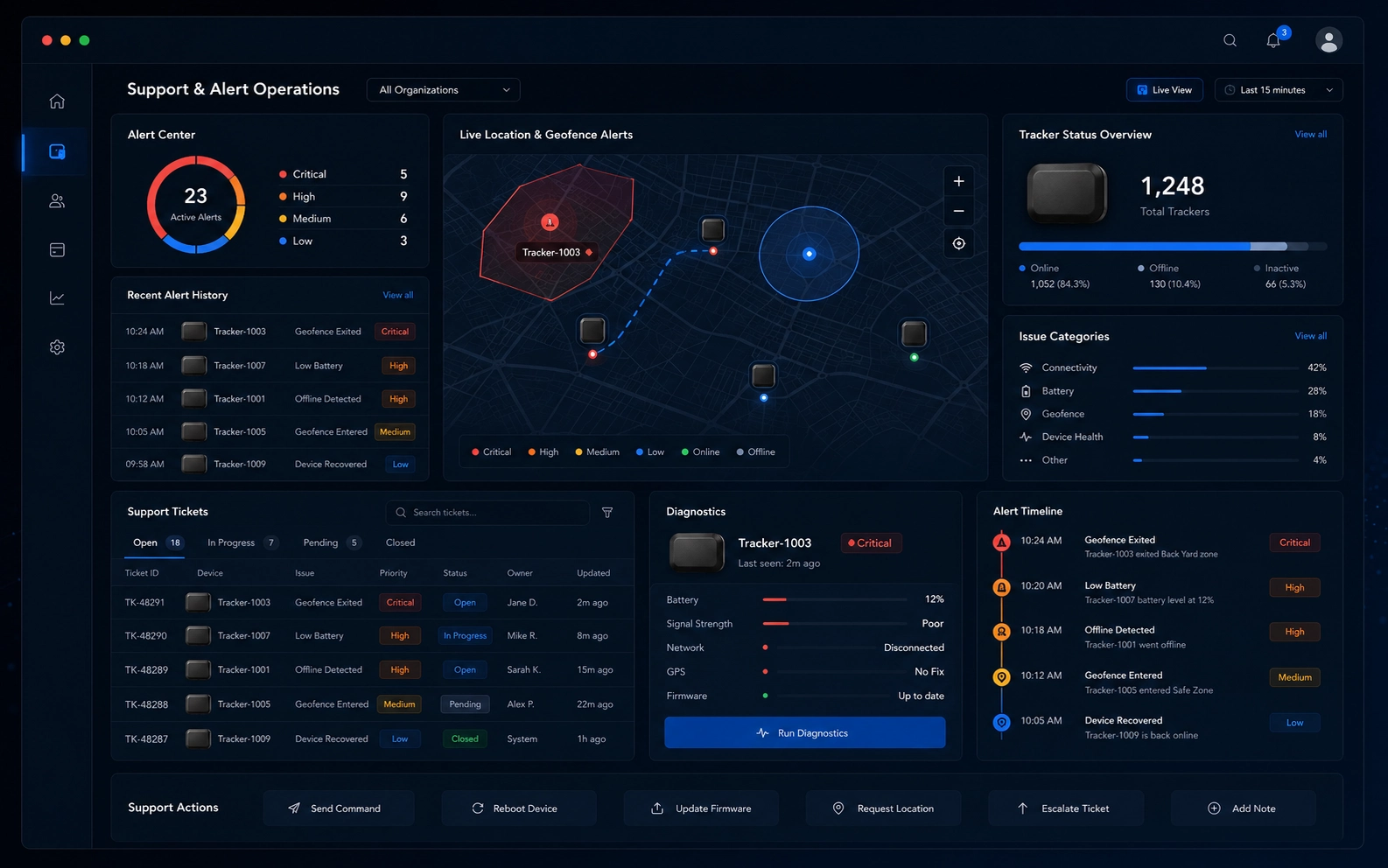Click the 10:05 AM Device Recovered timeline marker
This screenshot has width=1388, height=868.
pos(1002,723)
